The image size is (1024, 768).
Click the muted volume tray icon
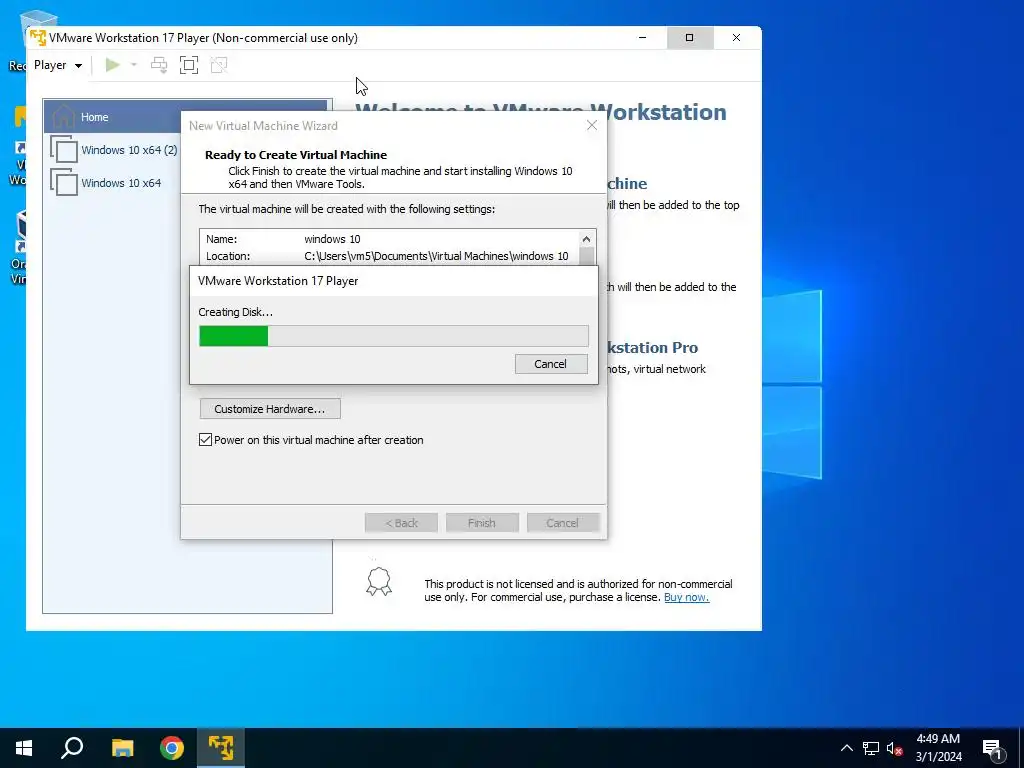pyautogui.click(x=894, y=748)
